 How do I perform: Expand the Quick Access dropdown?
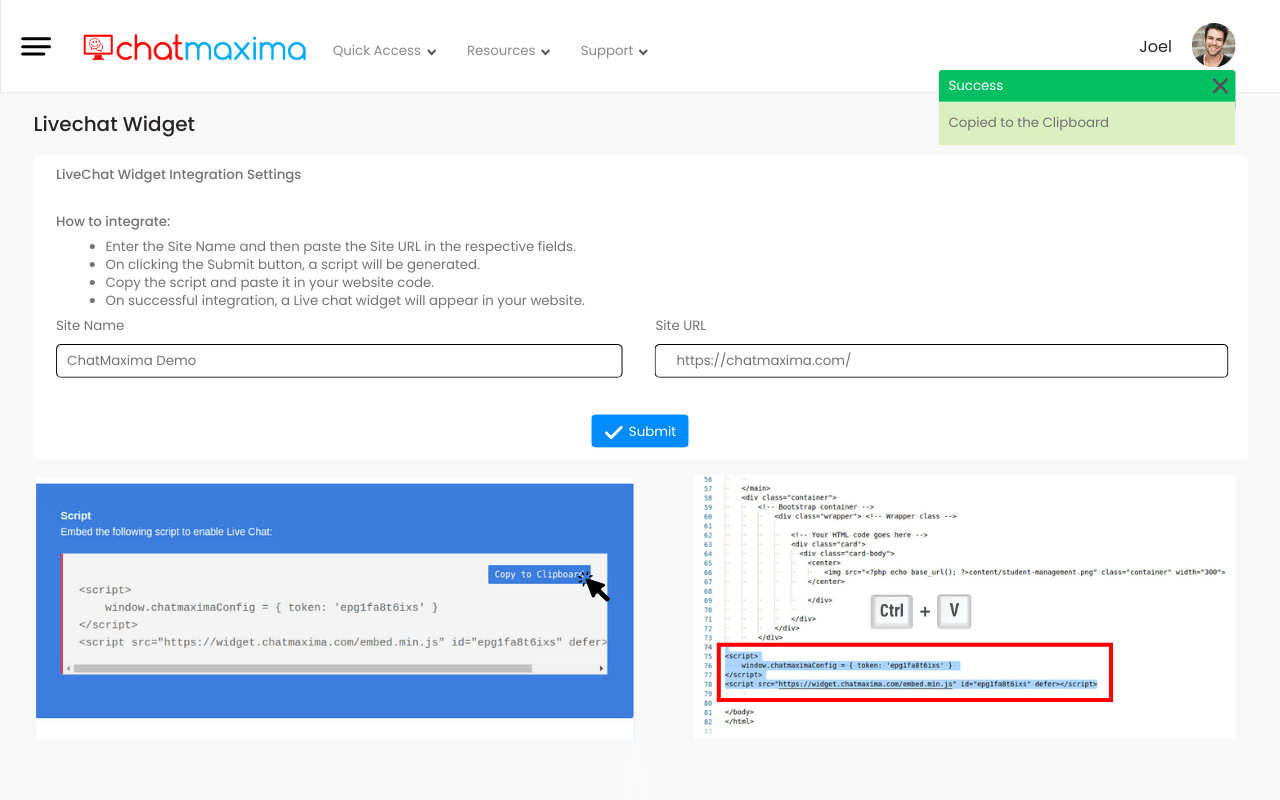[384, 51]
